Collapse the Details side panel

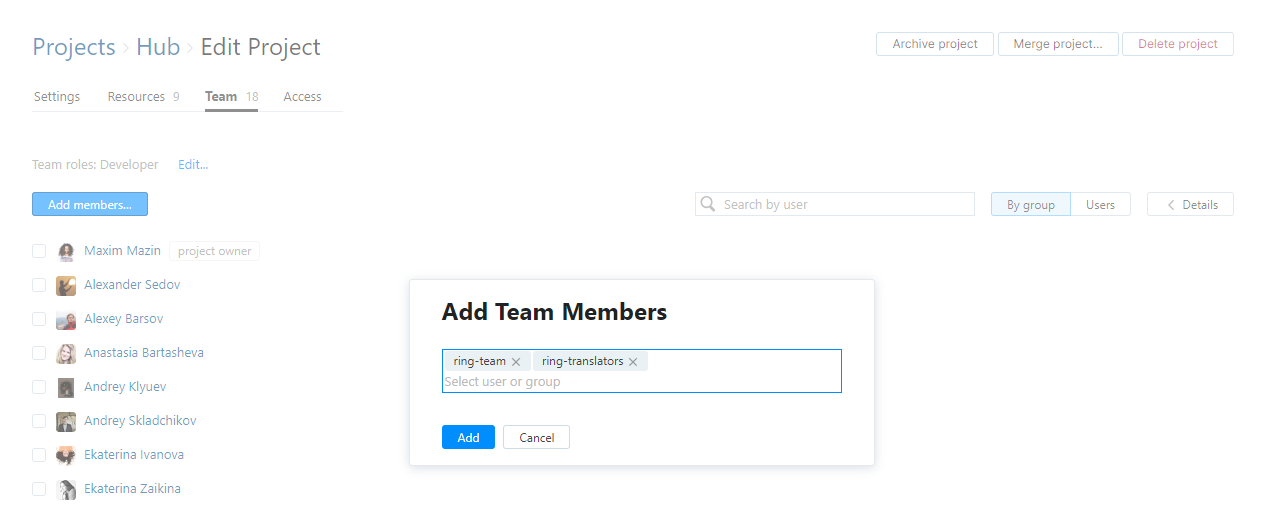[x=1190, y=204]
